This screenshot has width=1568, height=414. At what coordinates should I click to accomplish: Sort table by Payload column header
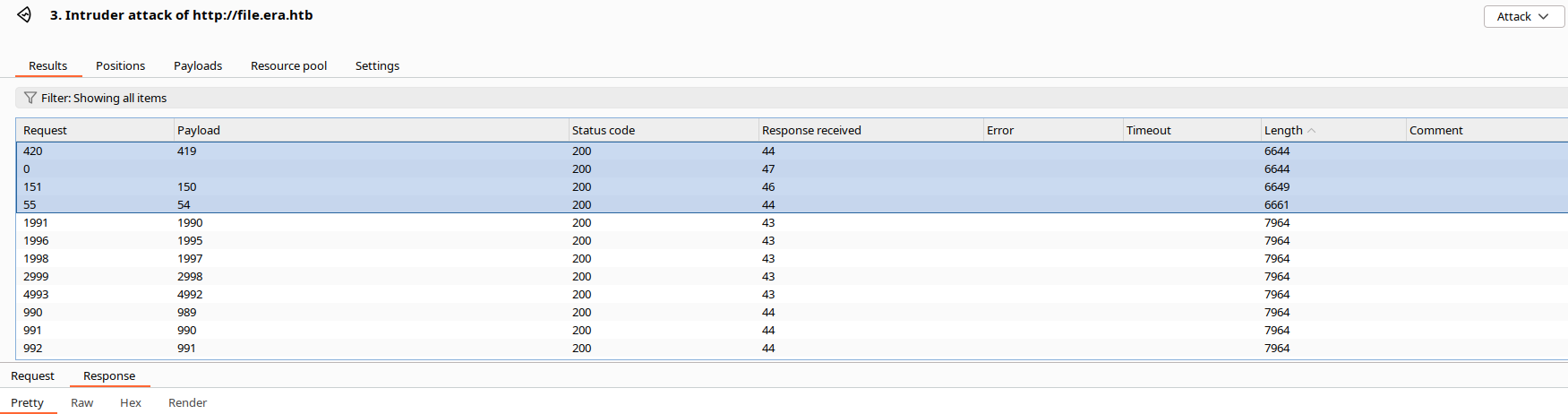point(199,130)
